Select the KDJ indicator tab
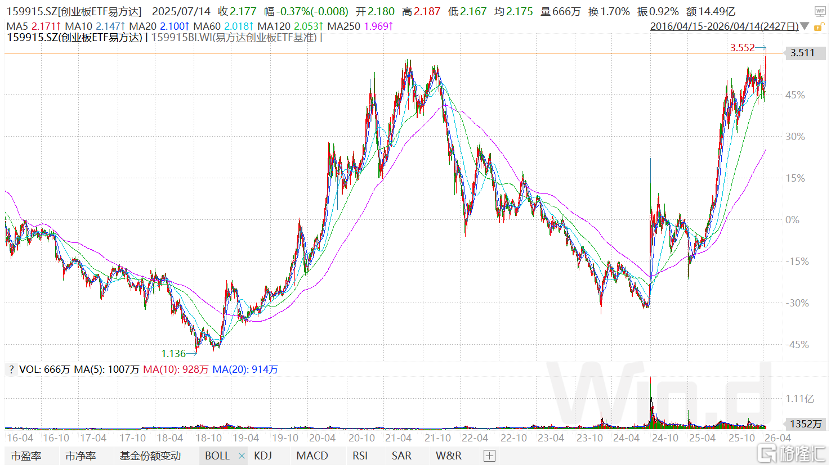This screenshot has height=470, width=832. tap(263, 456)
